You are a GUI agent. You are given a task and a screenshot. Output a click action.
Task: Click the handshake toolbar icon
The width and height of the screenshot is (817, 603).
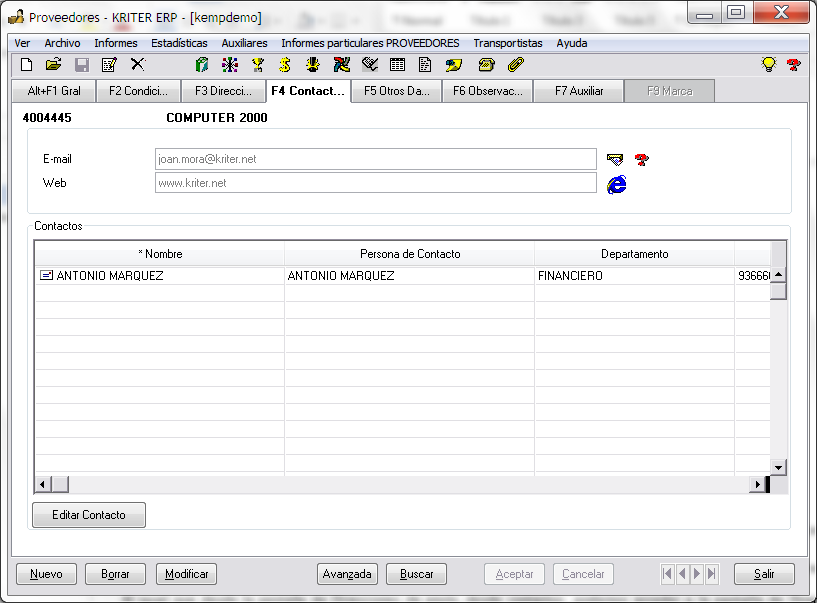pyautogui.click(x=370, y=65)
